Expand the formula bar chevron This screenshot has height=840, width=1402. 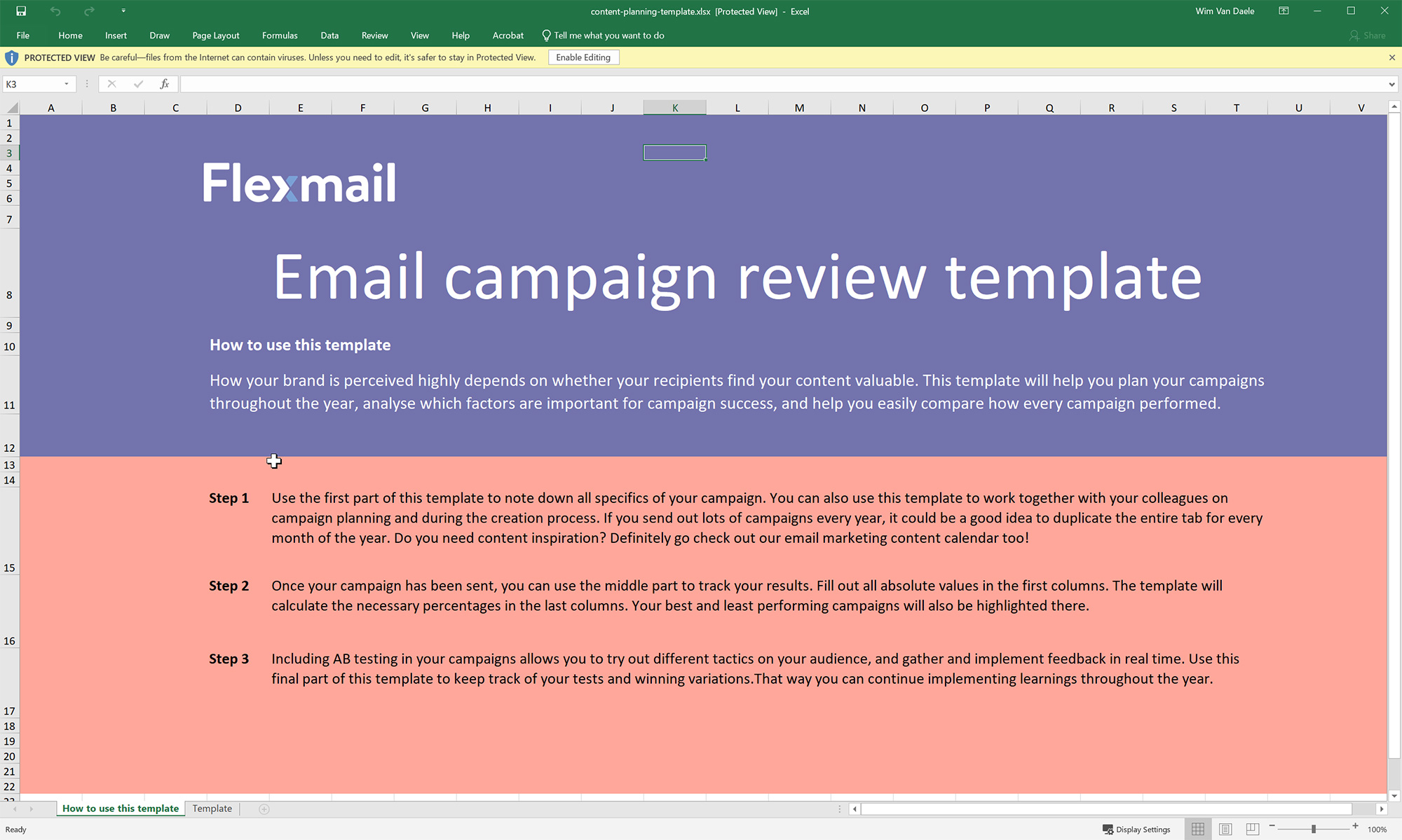(1391, 84)
